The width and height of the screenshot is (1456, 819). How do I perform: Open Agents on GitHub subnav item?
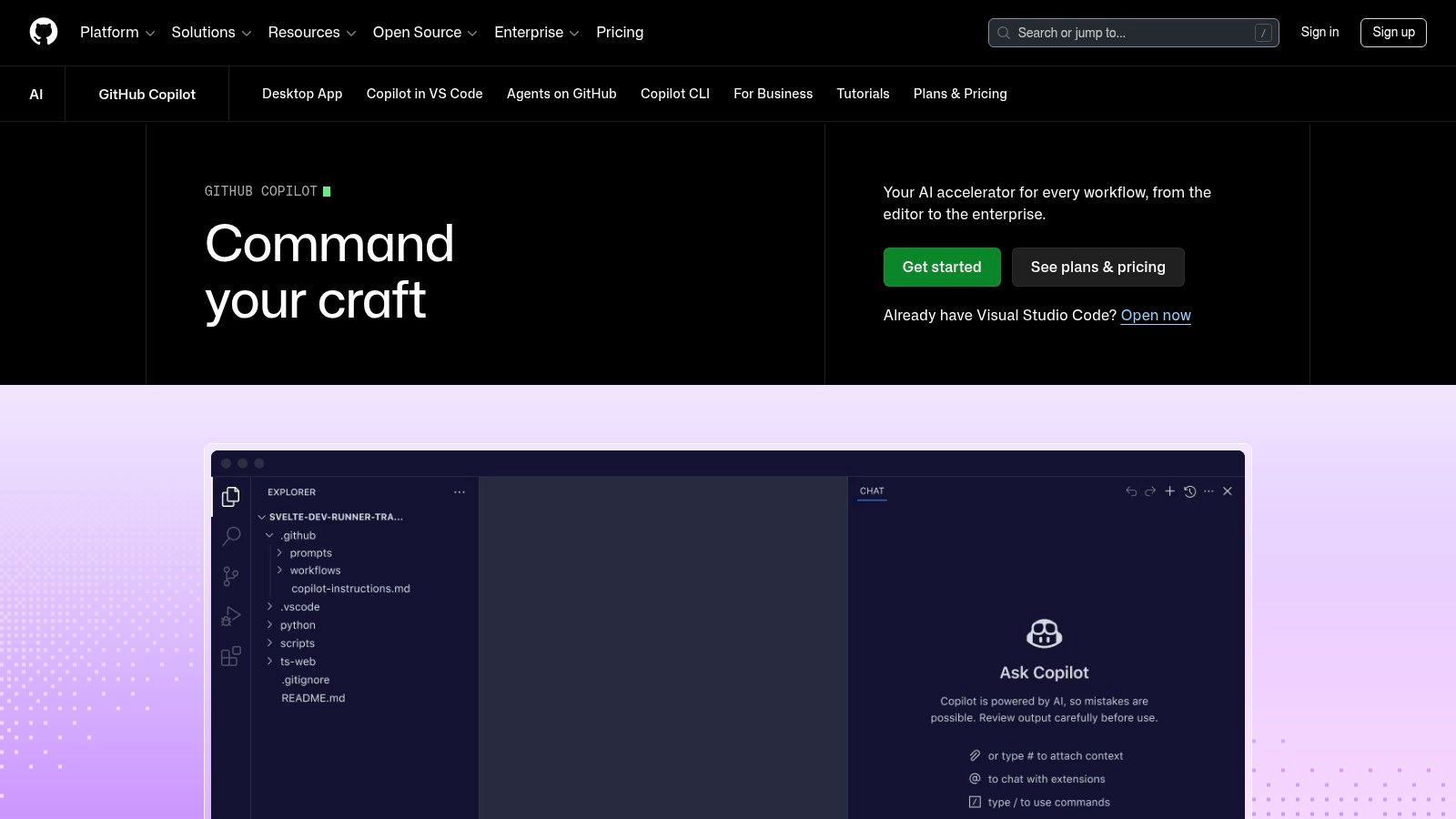[x=561, y=94]
